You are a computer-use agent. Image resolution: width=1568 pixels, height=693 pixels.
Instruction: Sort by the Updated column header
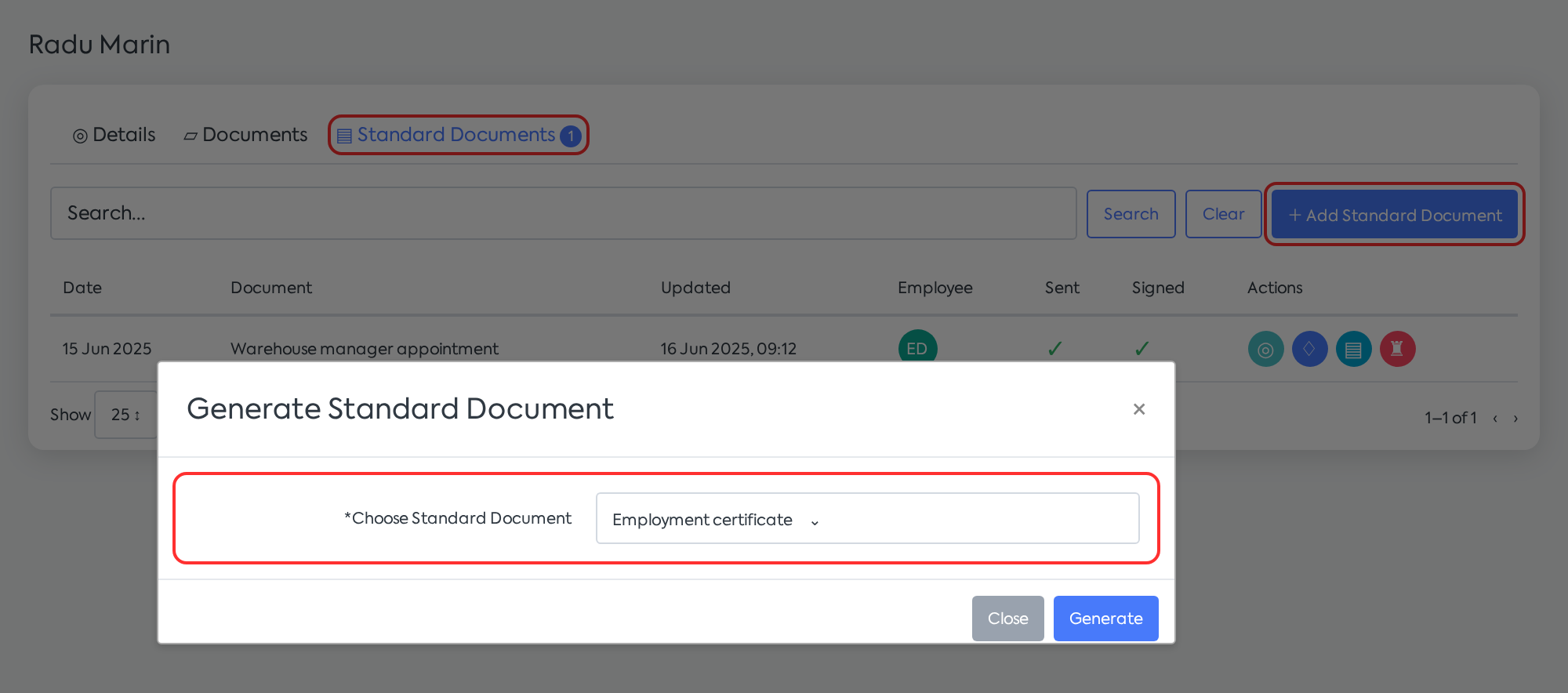click(x=695, y=288)
